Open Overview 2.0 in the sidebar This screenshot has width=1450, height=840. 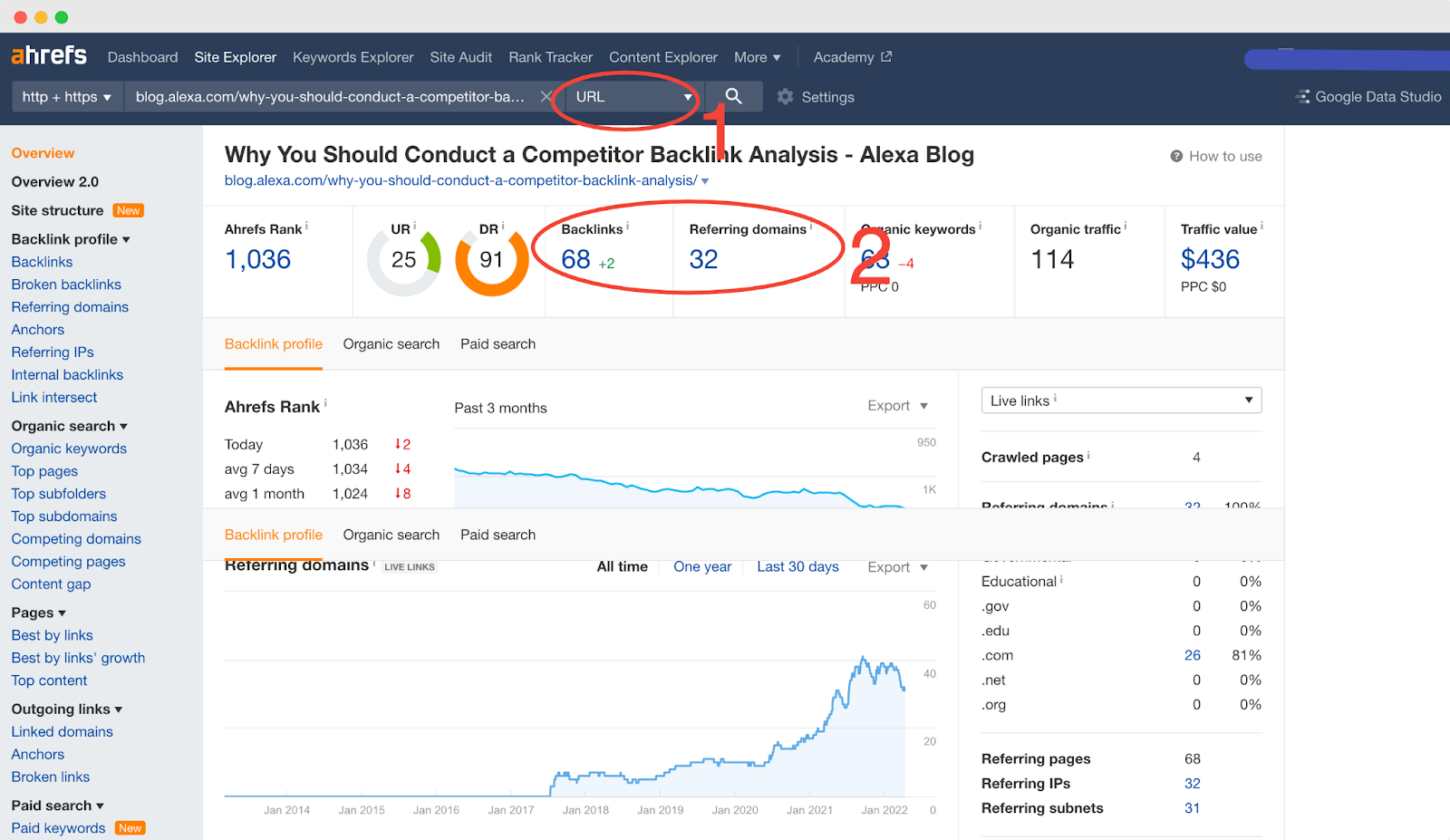click(x=55, y=181)
